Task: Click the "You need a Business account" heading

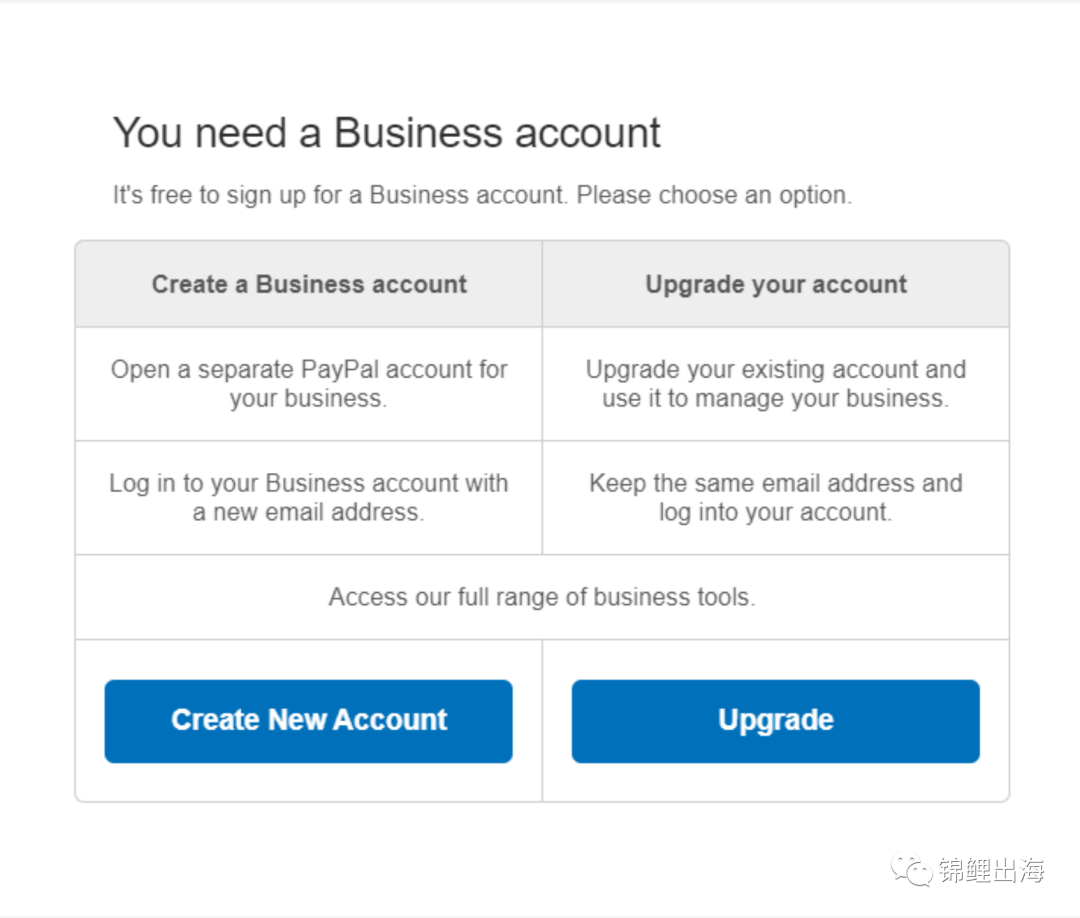Action: point(386,133)
